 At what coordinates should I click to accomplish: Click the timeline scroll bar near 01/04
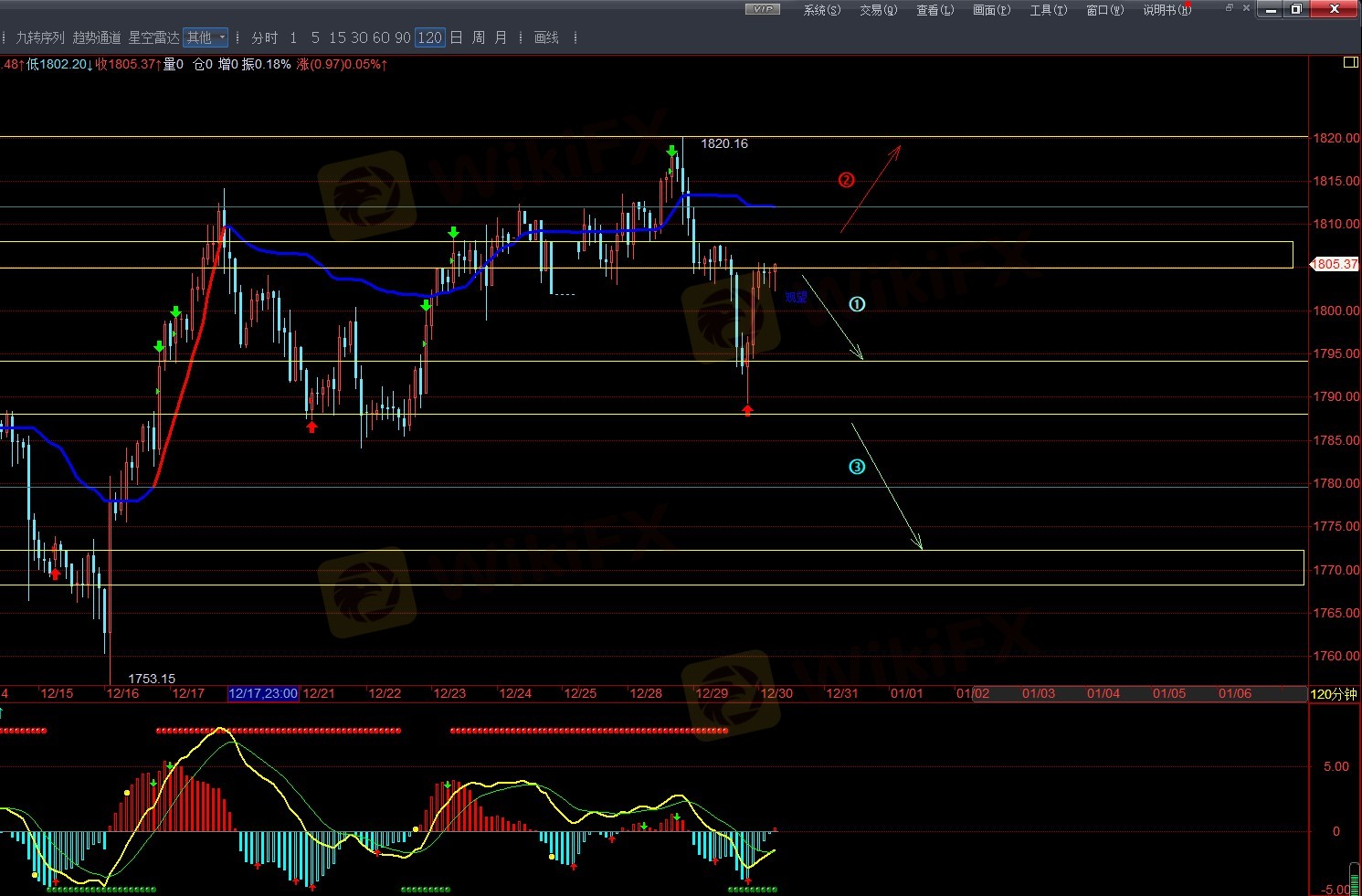1103,694
